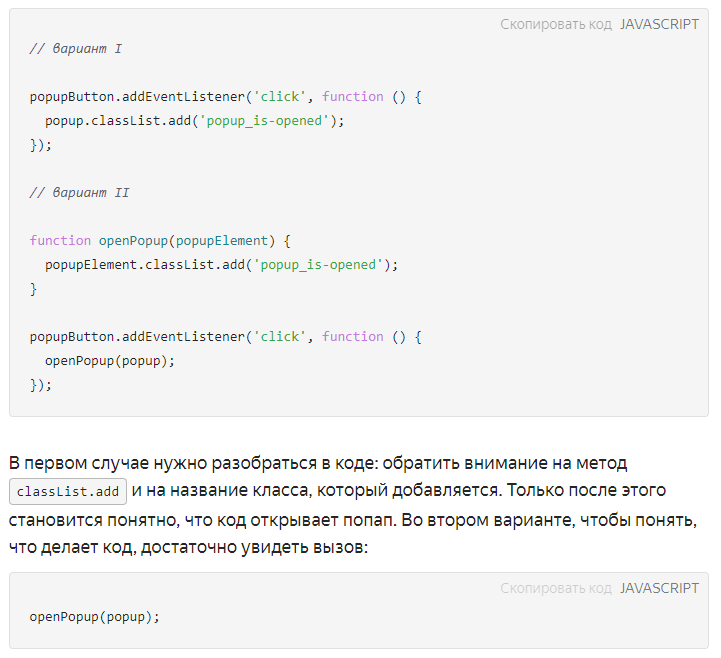Image resolution: width=721 pixels, height=658 pixels.
Task: Click the comment '// вариант I'
Action: (x=76, y=49)
